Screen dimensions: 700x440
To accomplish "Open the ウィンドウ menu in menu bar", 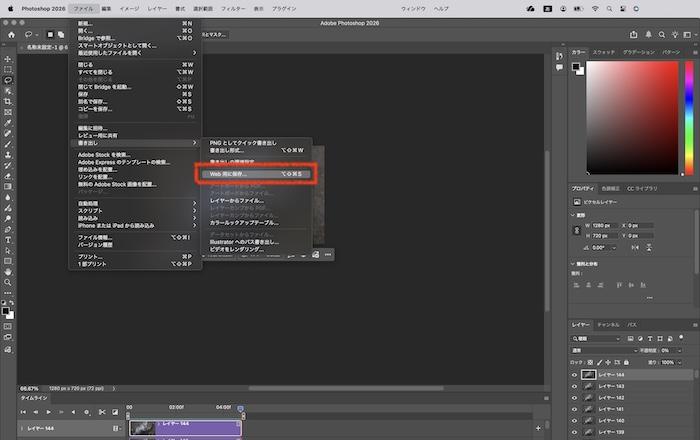I will tap(413, 8).
